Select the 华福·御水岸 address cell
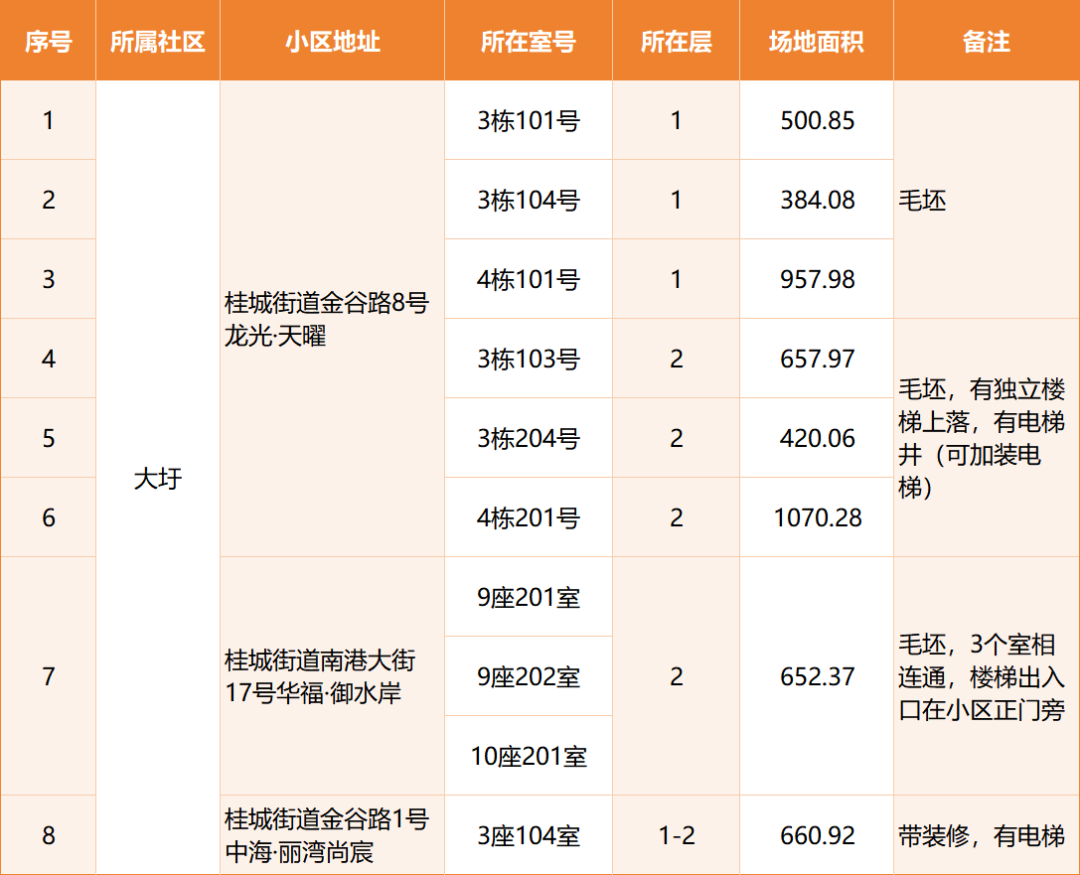The image size is (1080, 875). click(332, 676)
